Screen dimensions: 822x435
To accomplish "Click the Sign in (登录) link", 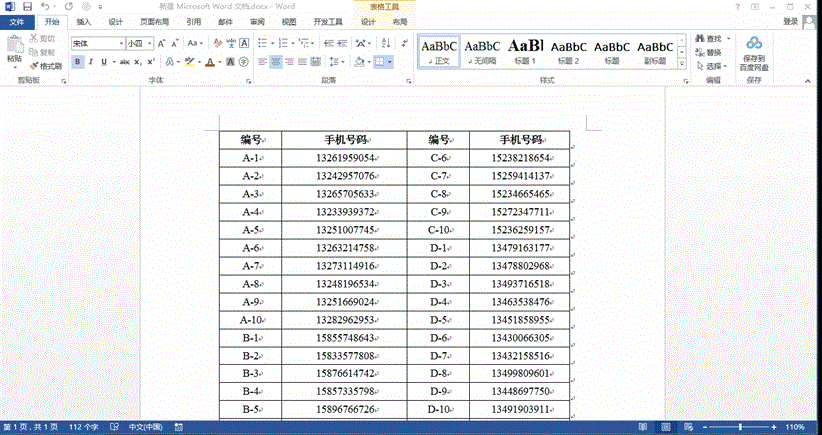I will pyautogui.click(x=790, y=21).
